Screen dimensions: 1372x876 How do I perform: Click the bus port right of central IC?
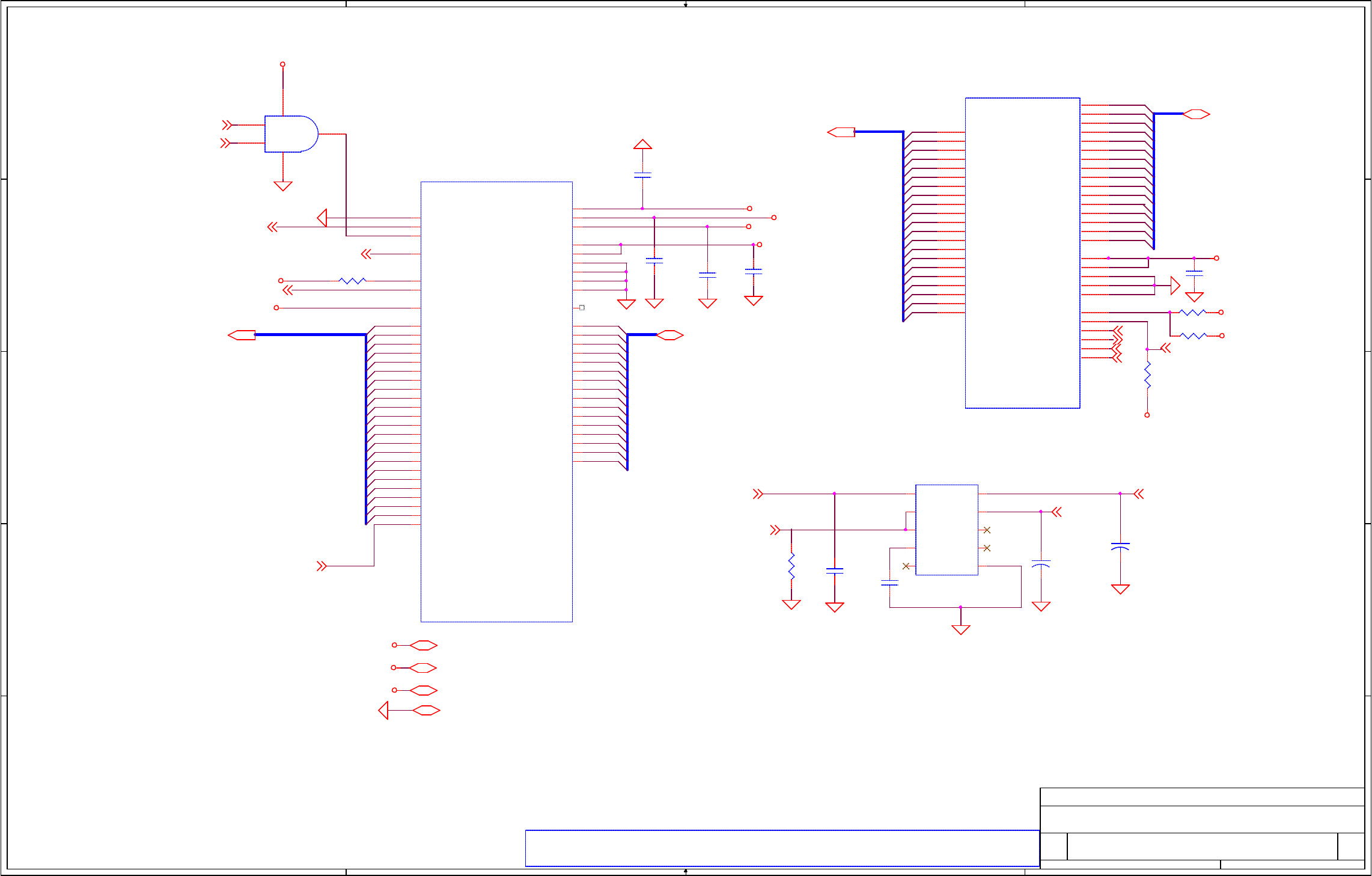pos(670,335)
